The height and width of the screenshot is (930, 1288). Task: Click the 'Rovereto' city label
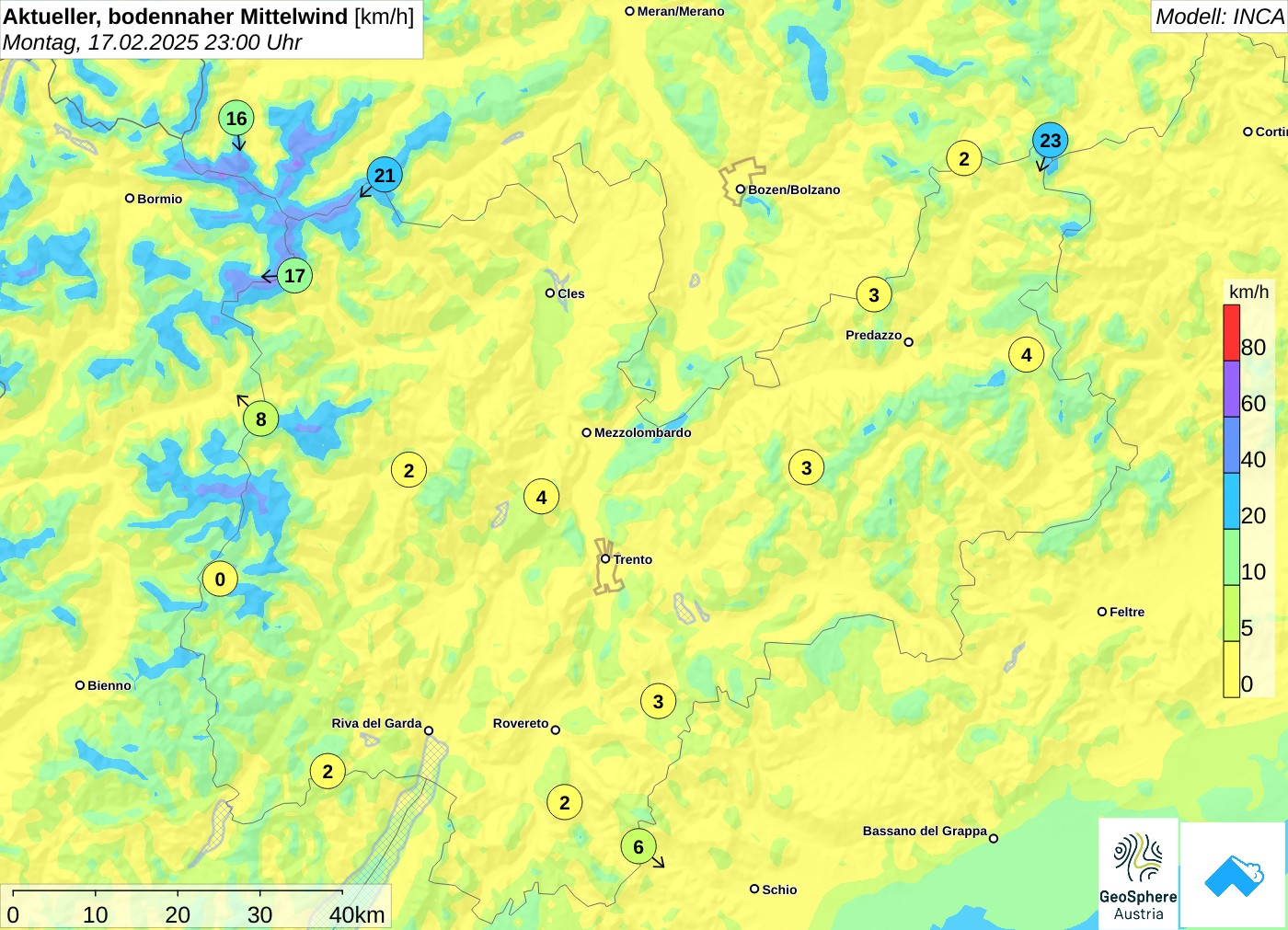coord(521,723)
